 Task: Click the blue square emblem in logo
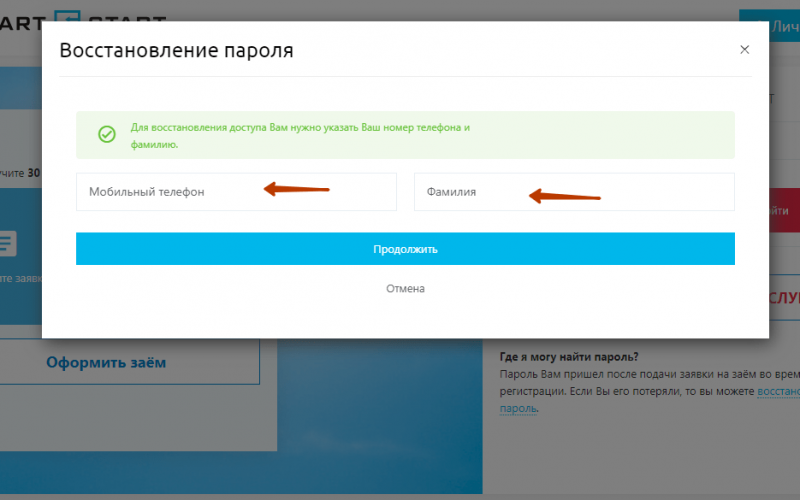click(x=66, y=16)
